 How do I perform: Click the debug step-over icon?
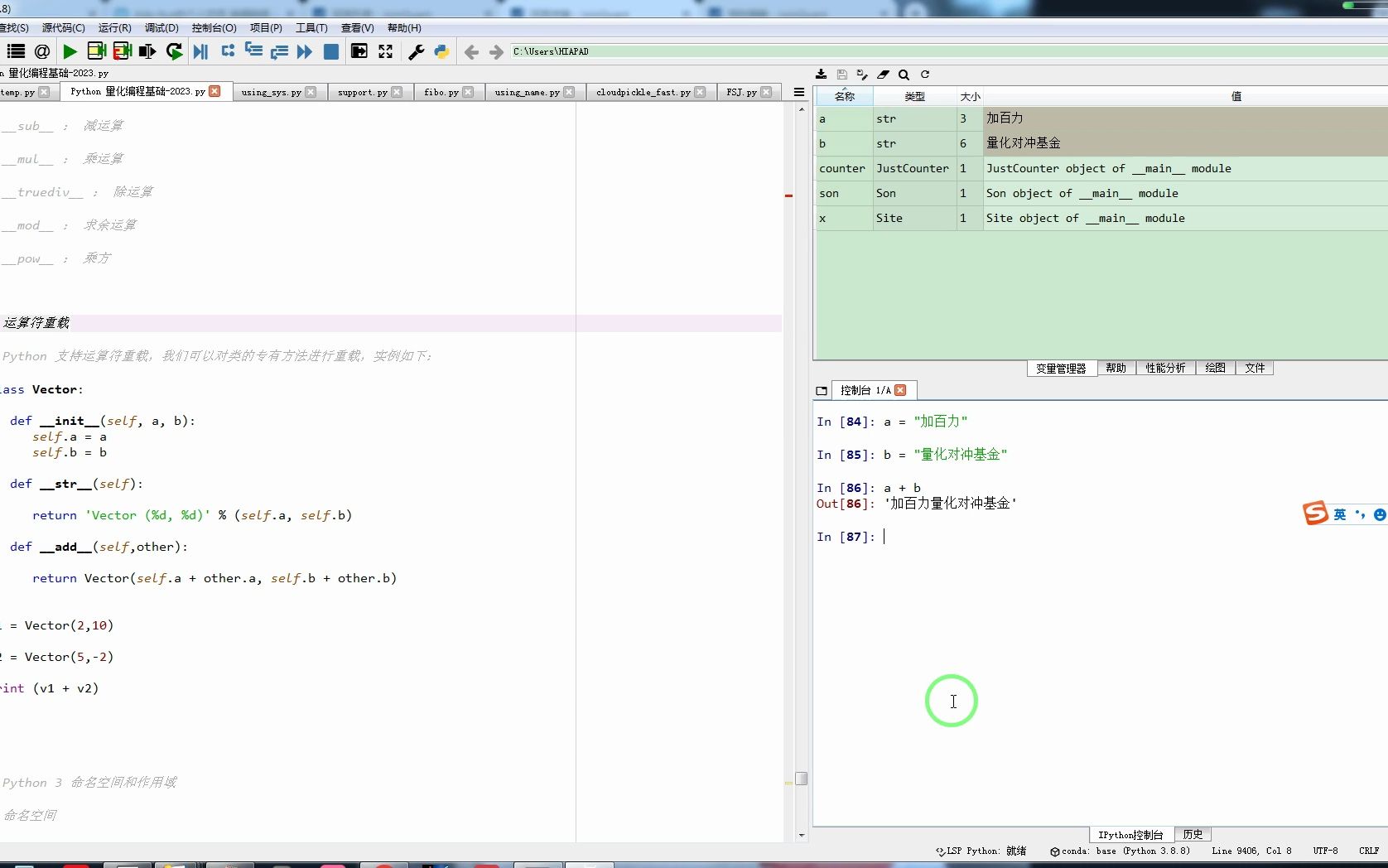pos(228,51)
